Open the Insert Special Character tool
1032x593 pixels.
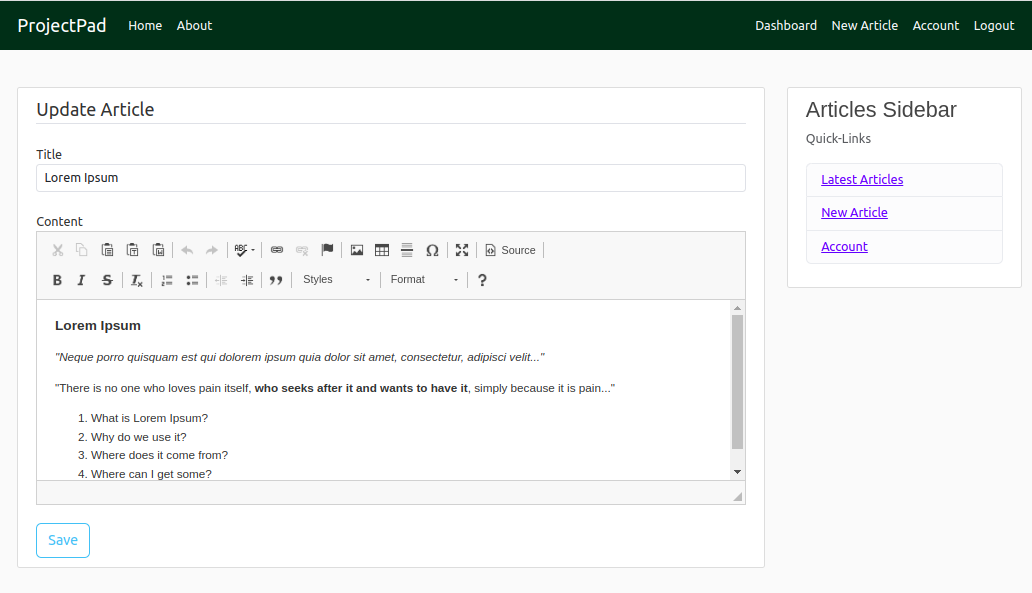tap(433, 251)
